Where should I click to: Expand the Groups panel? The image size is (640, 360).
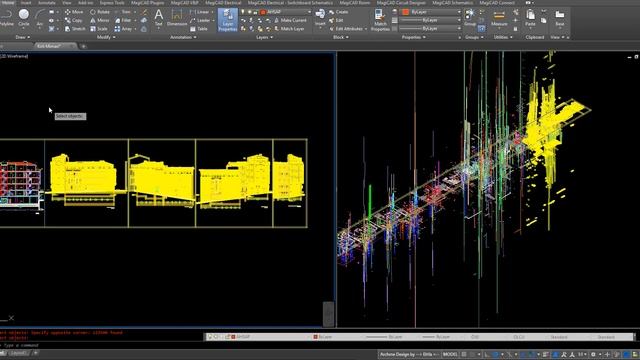pyautogui.click(x=474, y=37)
